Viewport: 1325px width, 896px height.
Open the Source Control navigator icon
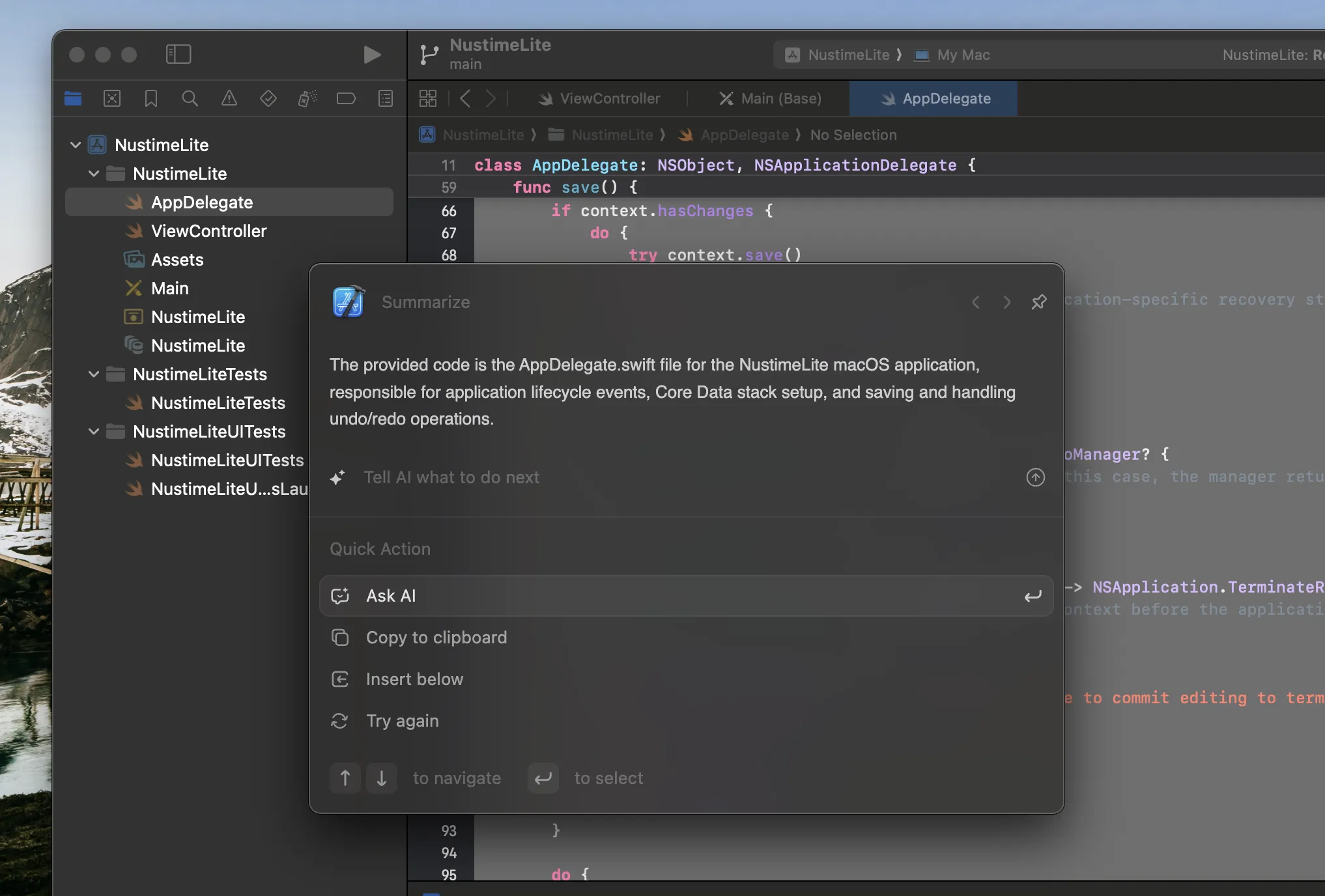click(112, 98)
